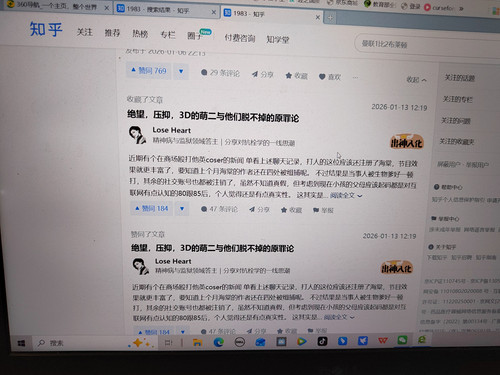Image resolution: width=500 pixels, height=375 pixels.
Task: Open 关注的收藏夹 in sidebar
Action: pos(457,142)
